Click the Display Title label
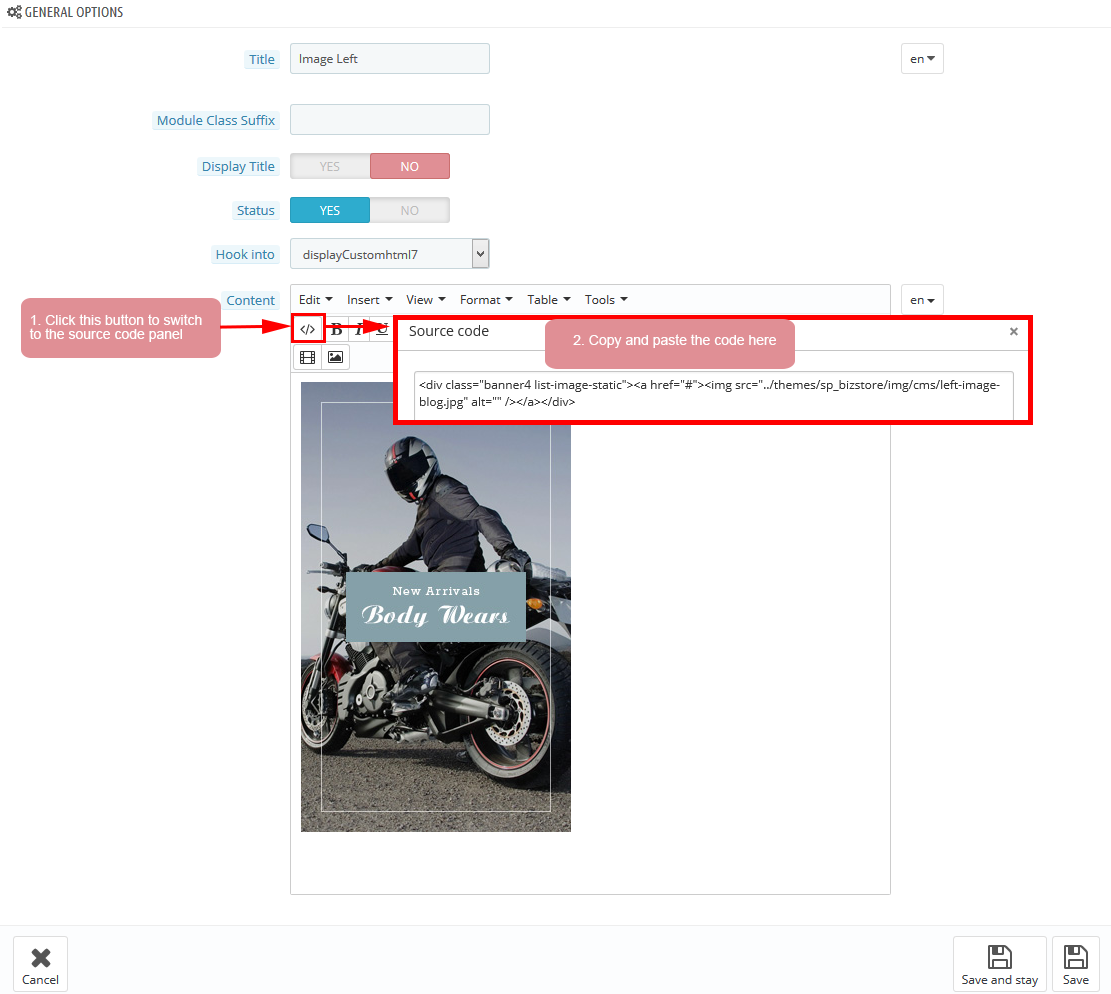The width and height of the screenshot is (1111, 994). click(238, 166)
